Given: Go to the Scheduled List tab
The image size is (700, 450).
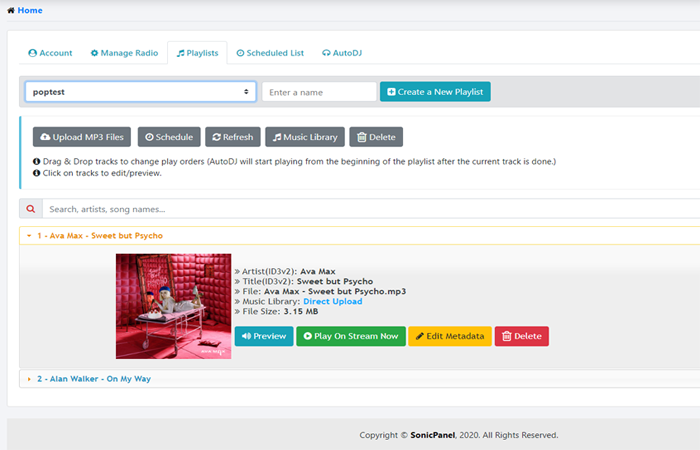Looking at the screenshot, I should coord(270,53).
